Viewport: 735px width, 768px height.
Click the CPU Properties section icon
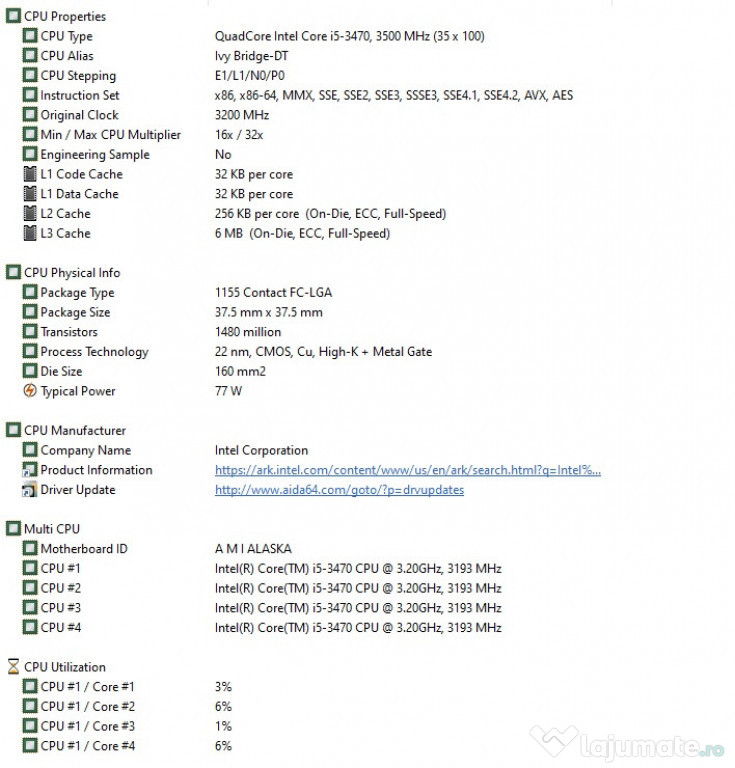pos(13,16)
